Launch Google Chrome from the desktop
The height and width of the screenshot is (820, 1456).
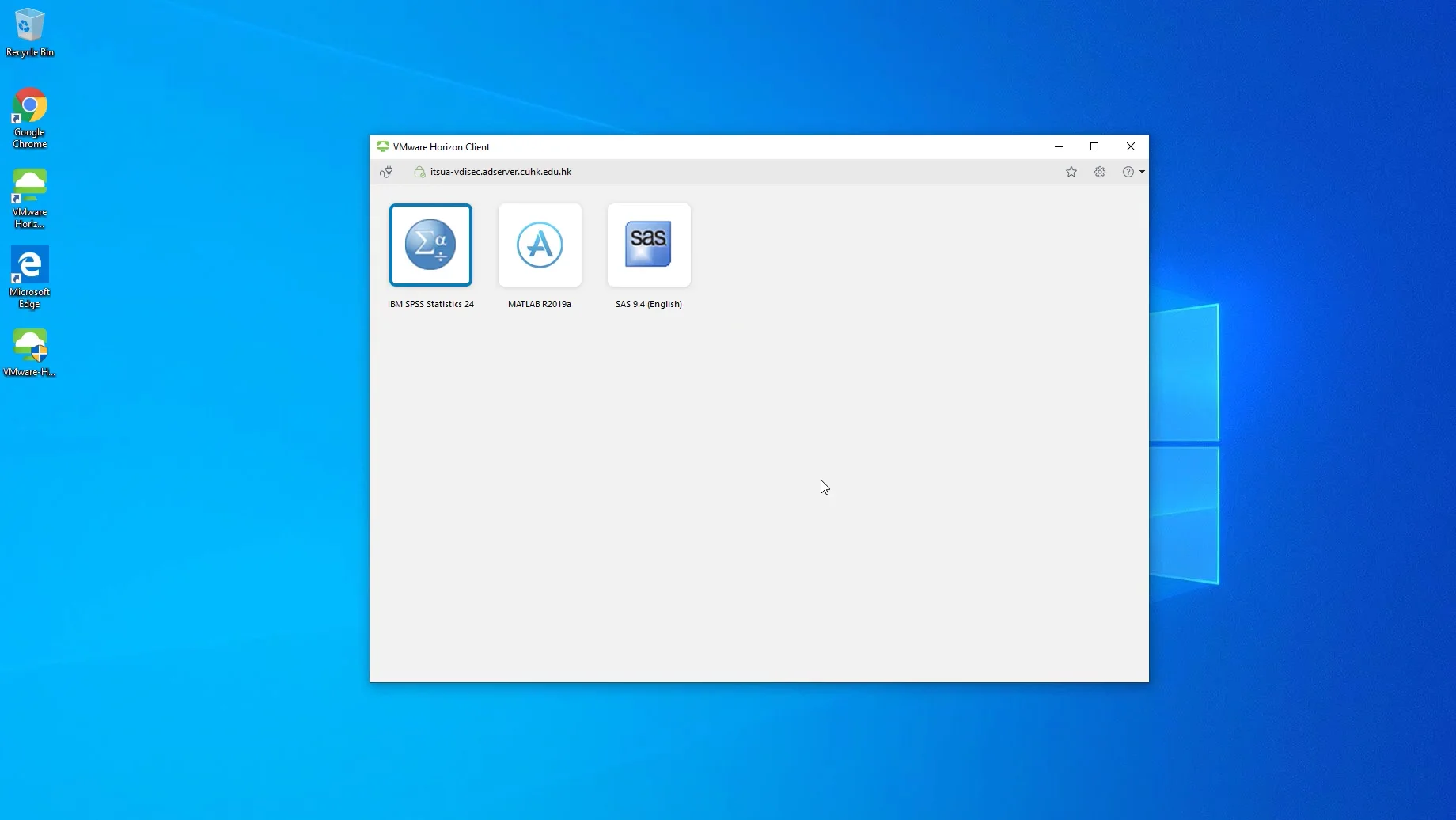pos(29,105)
